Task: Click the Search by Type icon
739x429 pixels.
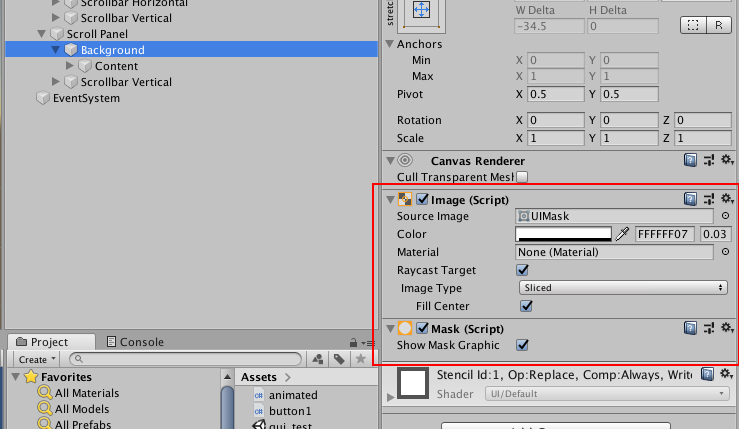Action: tap(319, 359)
